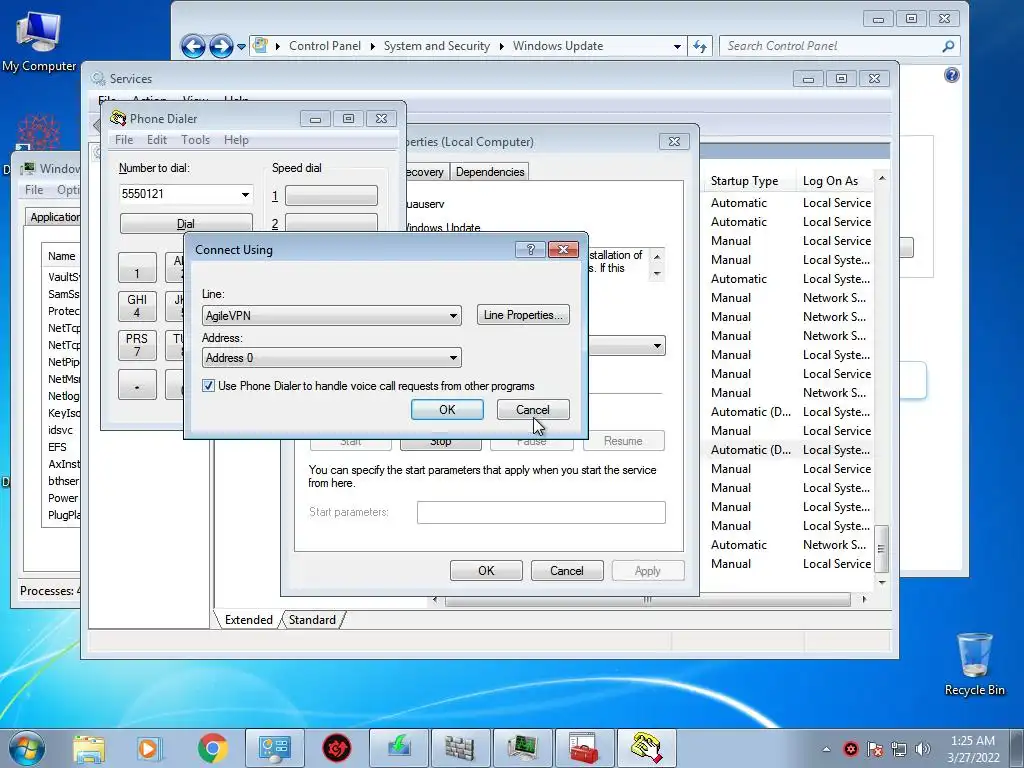Open Task Manager File menu
The image size is (1024, 768).
[x=34, y=189]
